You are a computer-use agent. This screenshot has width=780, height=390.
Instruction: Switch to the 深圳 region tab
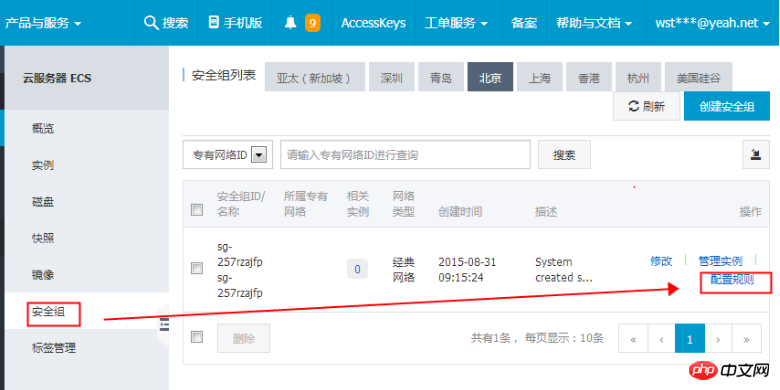tap(391, 77)
